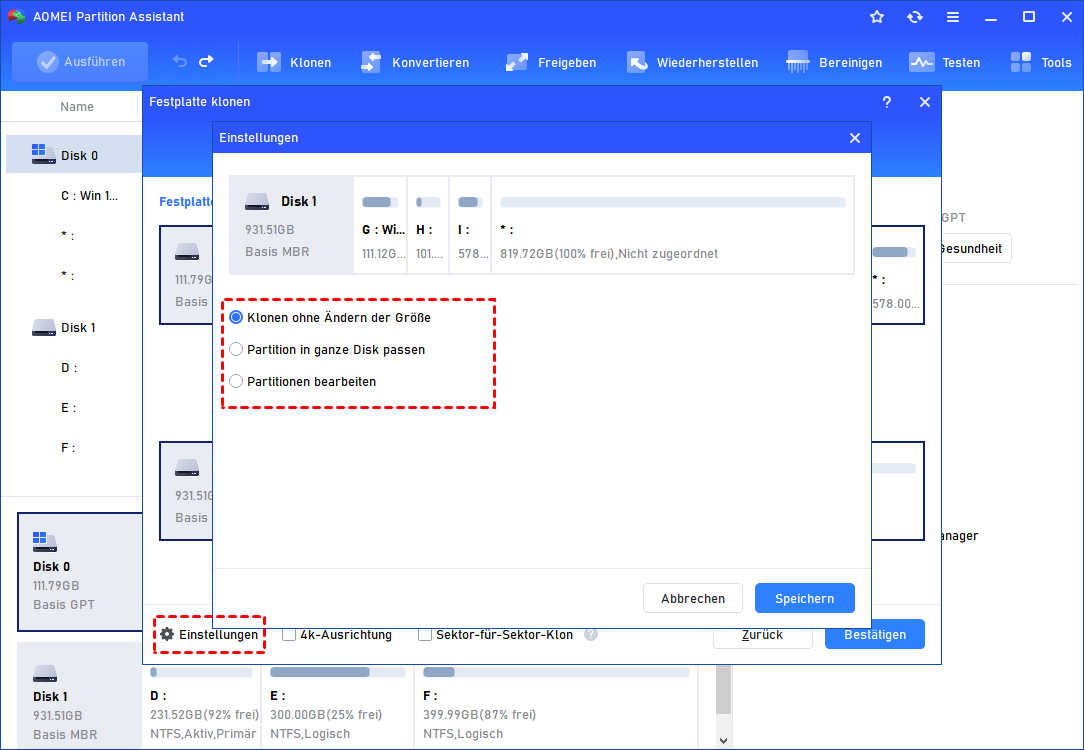Image resolution: width=1084 pixels, height=750 pixels.
Task: Click the Tools grid icon
Action: tap(1021, 62)
